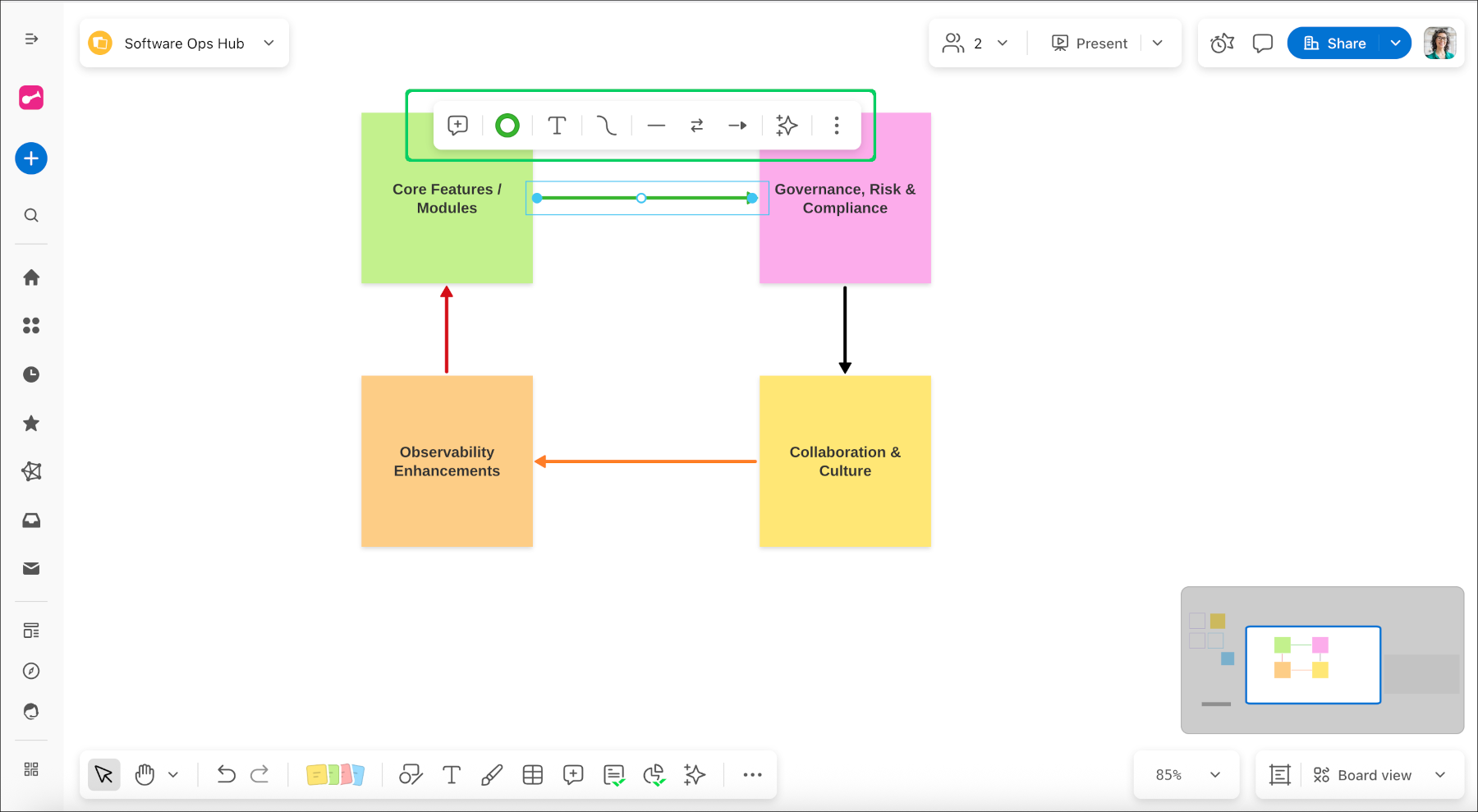Open the ellipsis menu in the bottom toolbar
Screen dimensions: 1478x812
tap(752, 774)
